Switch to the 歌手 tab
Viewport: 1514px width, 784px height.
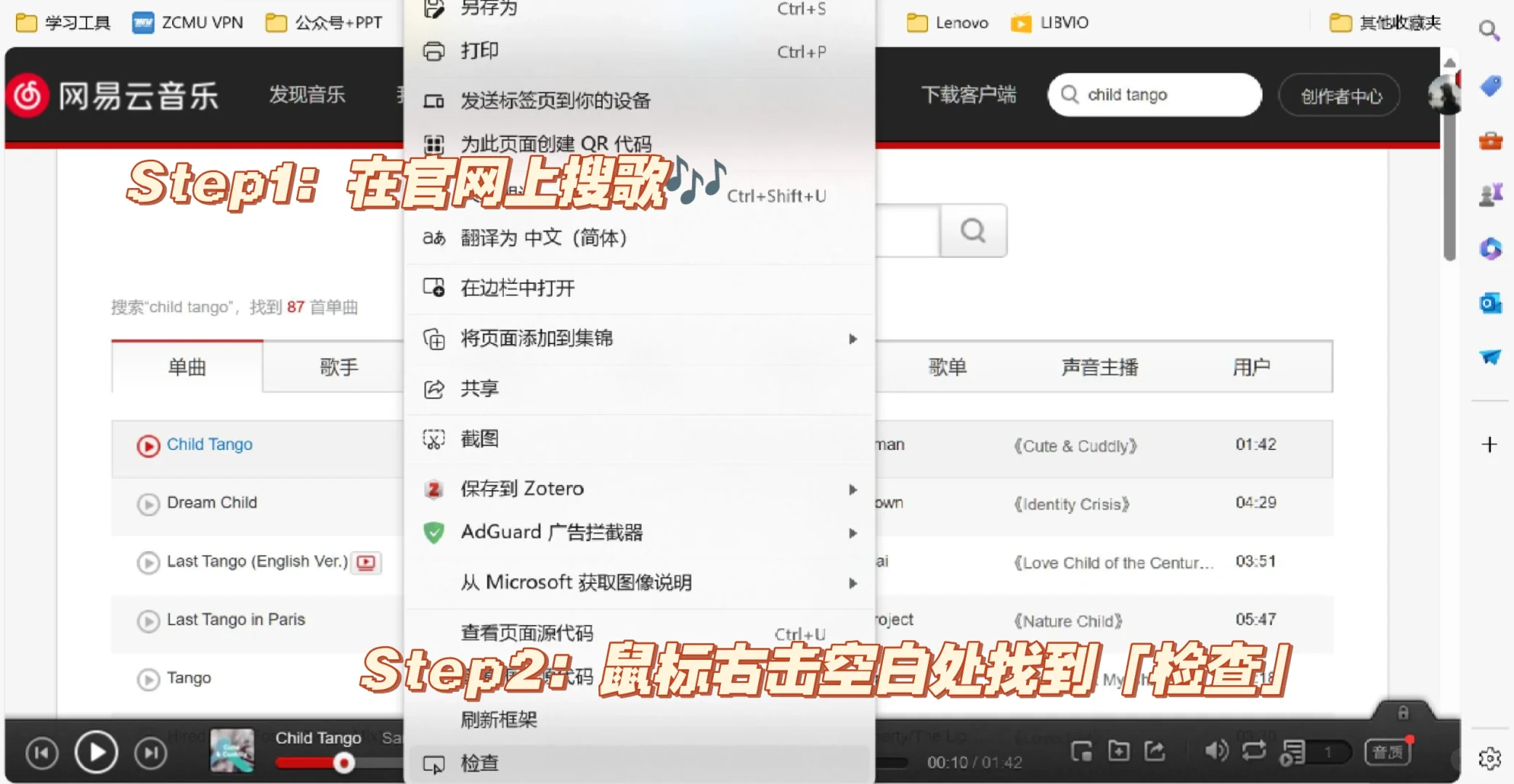pyautogui.click(x=338, y=367)
